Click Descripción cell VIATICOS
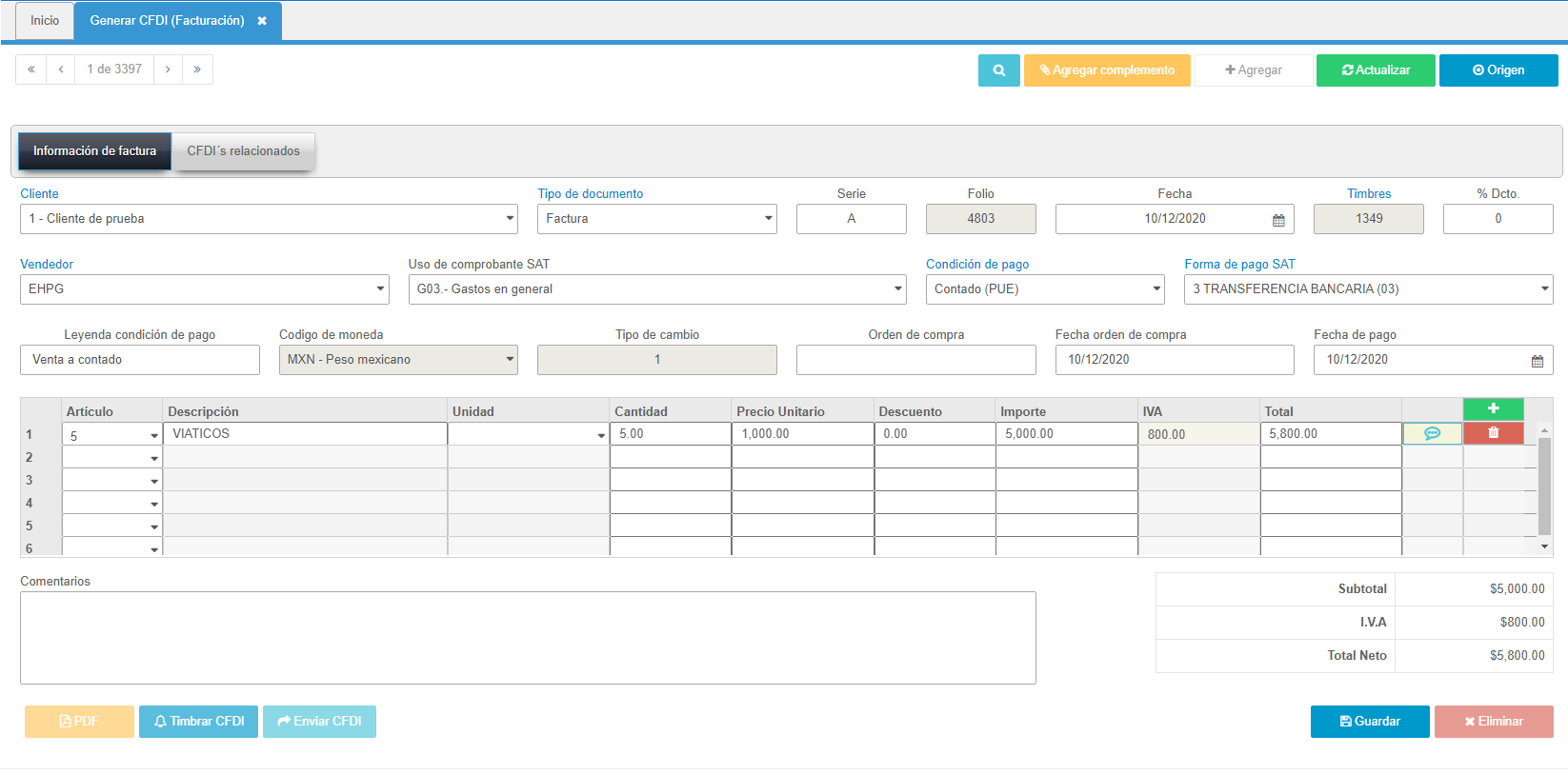This screenshot has height=775, width=1568. click(x=305, y=434)
